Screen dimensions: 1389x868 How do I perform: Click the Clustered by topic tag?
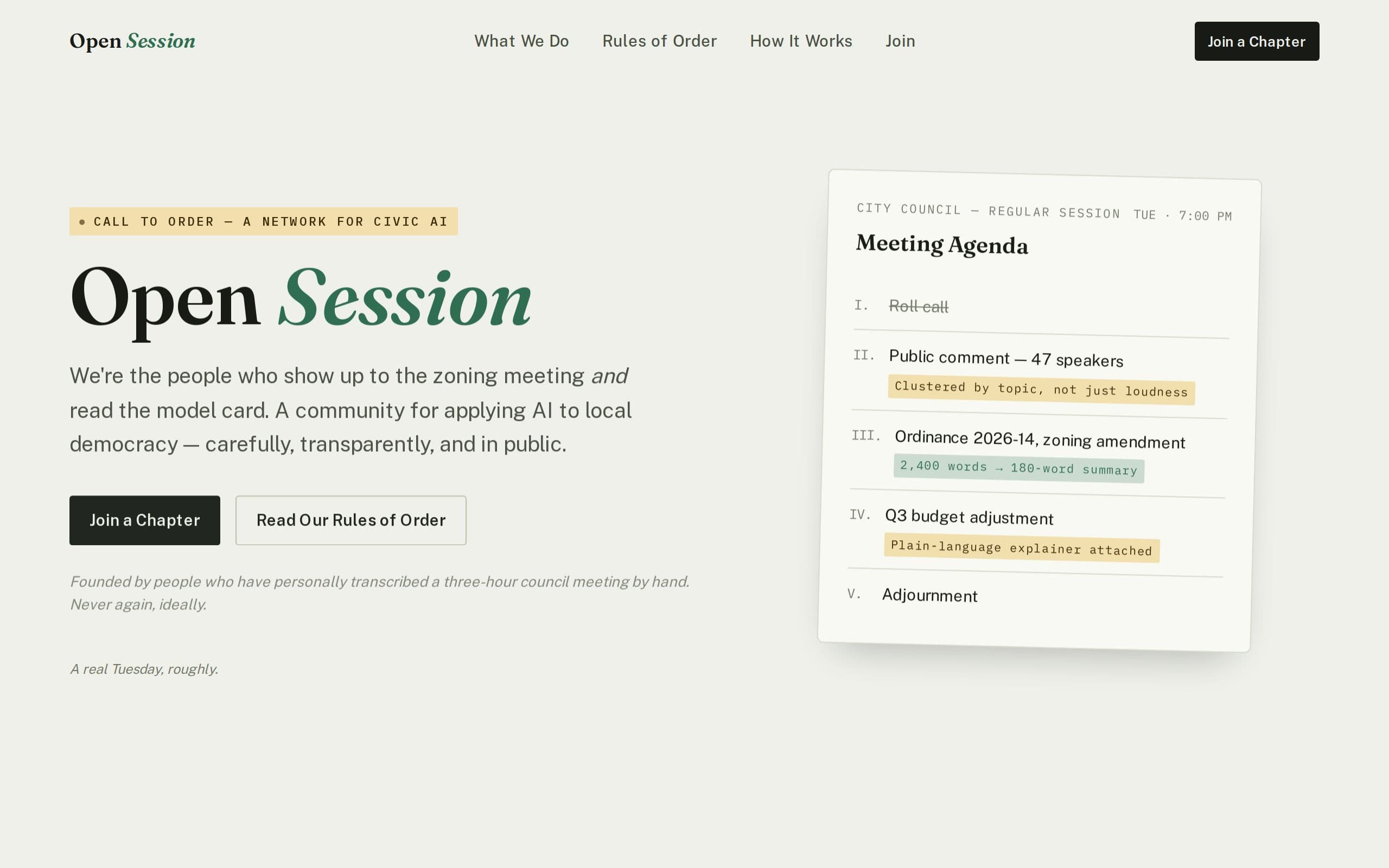click(x=1041, y=389)
